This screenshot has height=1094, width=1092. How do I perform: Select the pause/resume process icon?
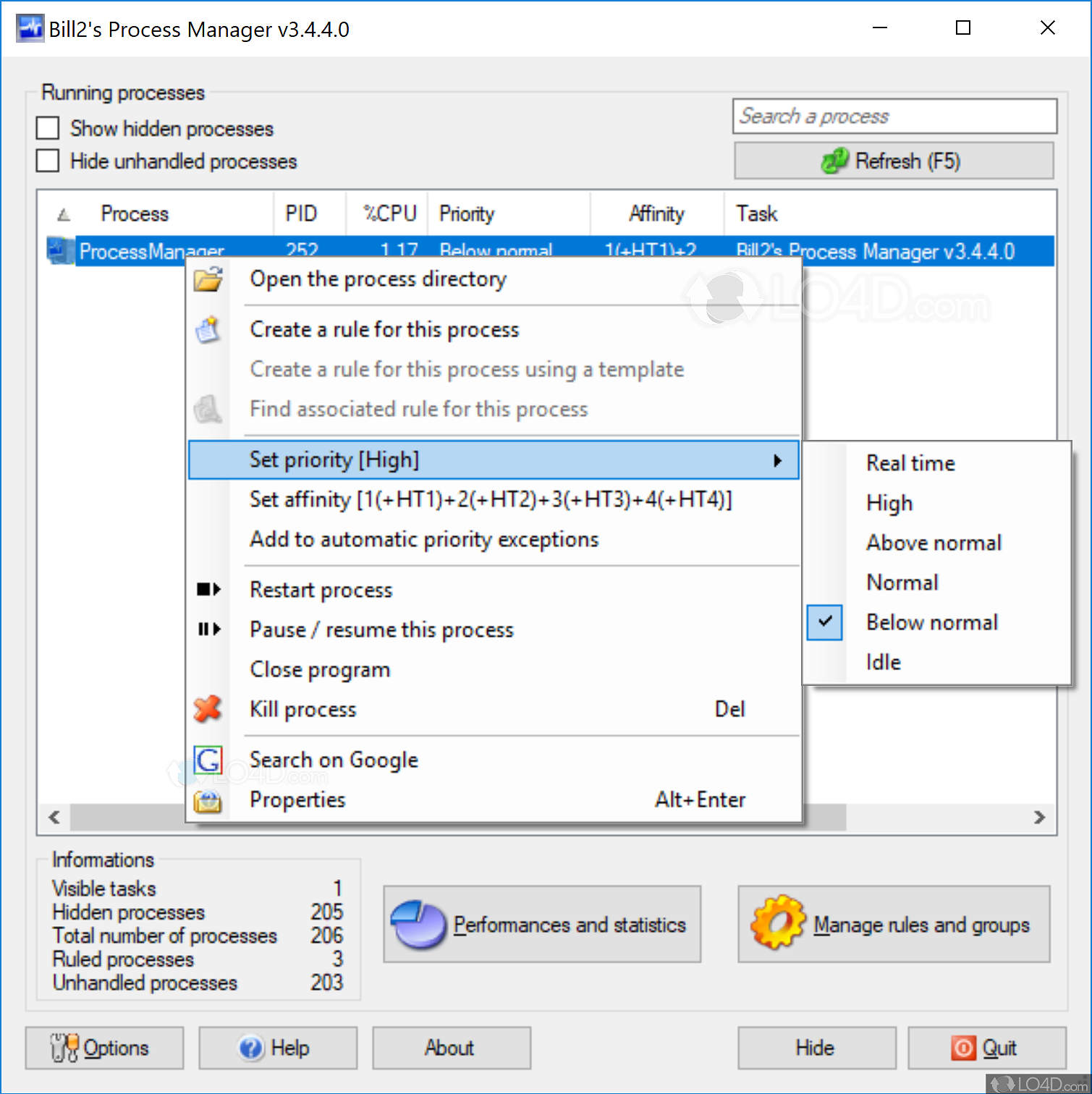point(208,629)
